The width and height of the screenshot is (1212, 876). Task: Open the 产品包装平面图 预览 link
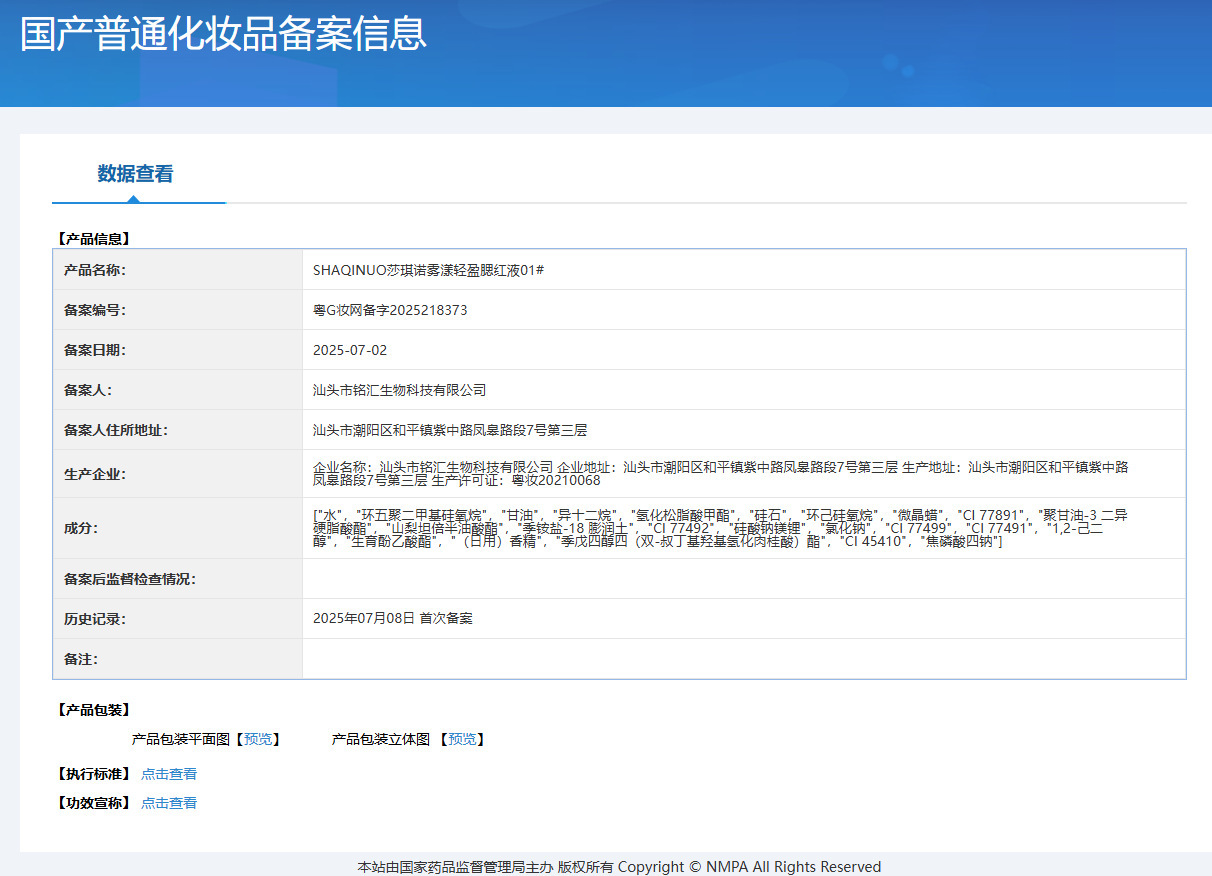(x=257, y=739)
